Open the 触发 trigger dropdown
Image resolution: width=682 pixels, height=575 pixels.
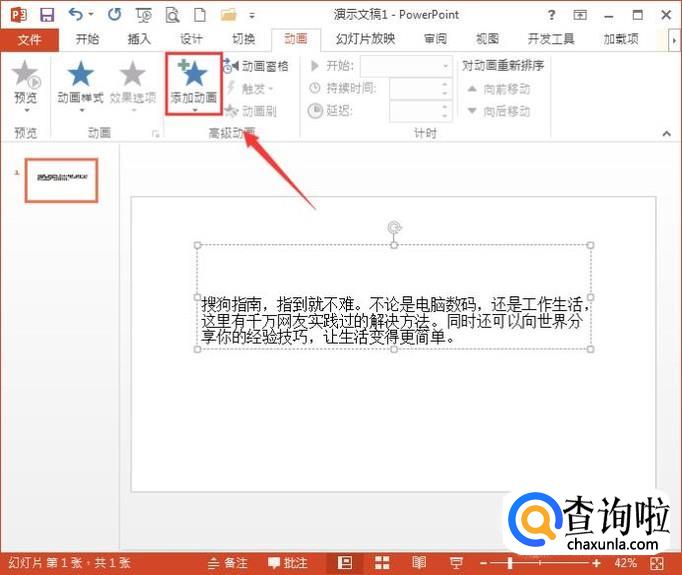[250, 89]
